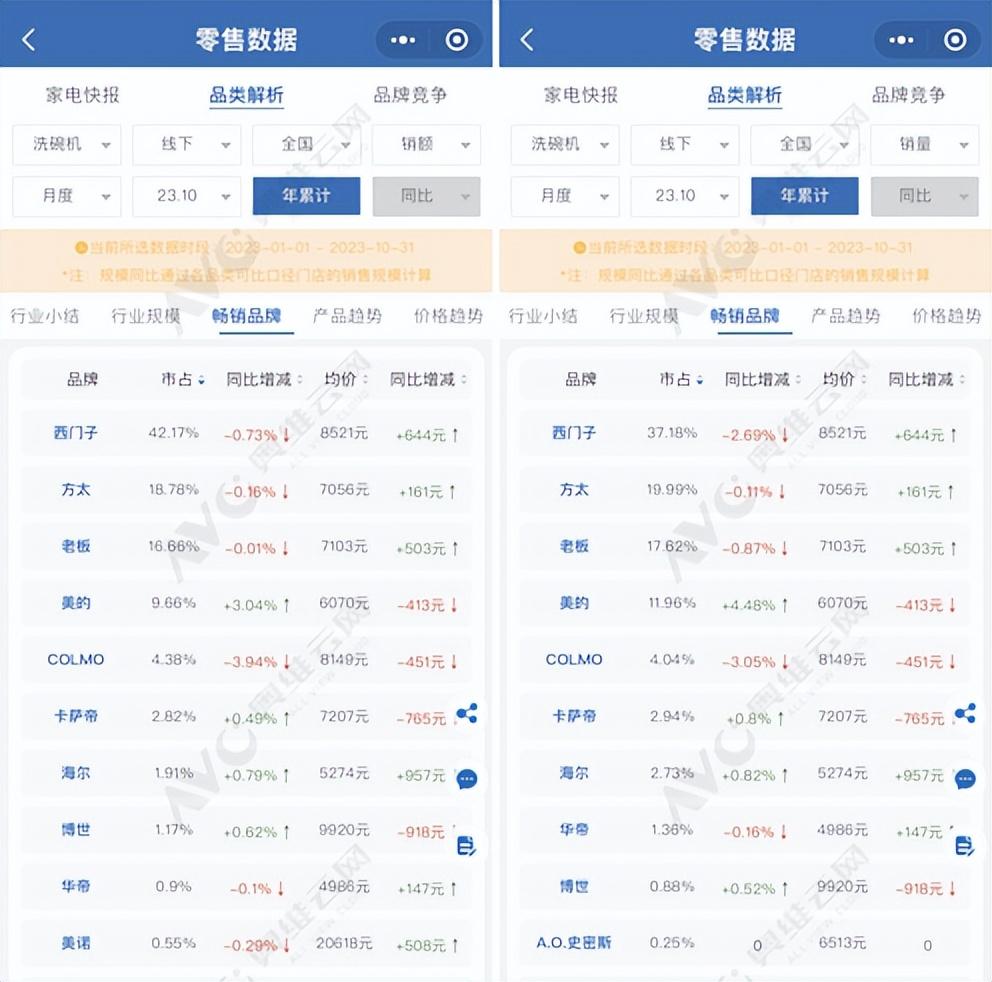Open COLMO brand link in right panel
This screenshot has width=992, height=982.
coord(574,660)
